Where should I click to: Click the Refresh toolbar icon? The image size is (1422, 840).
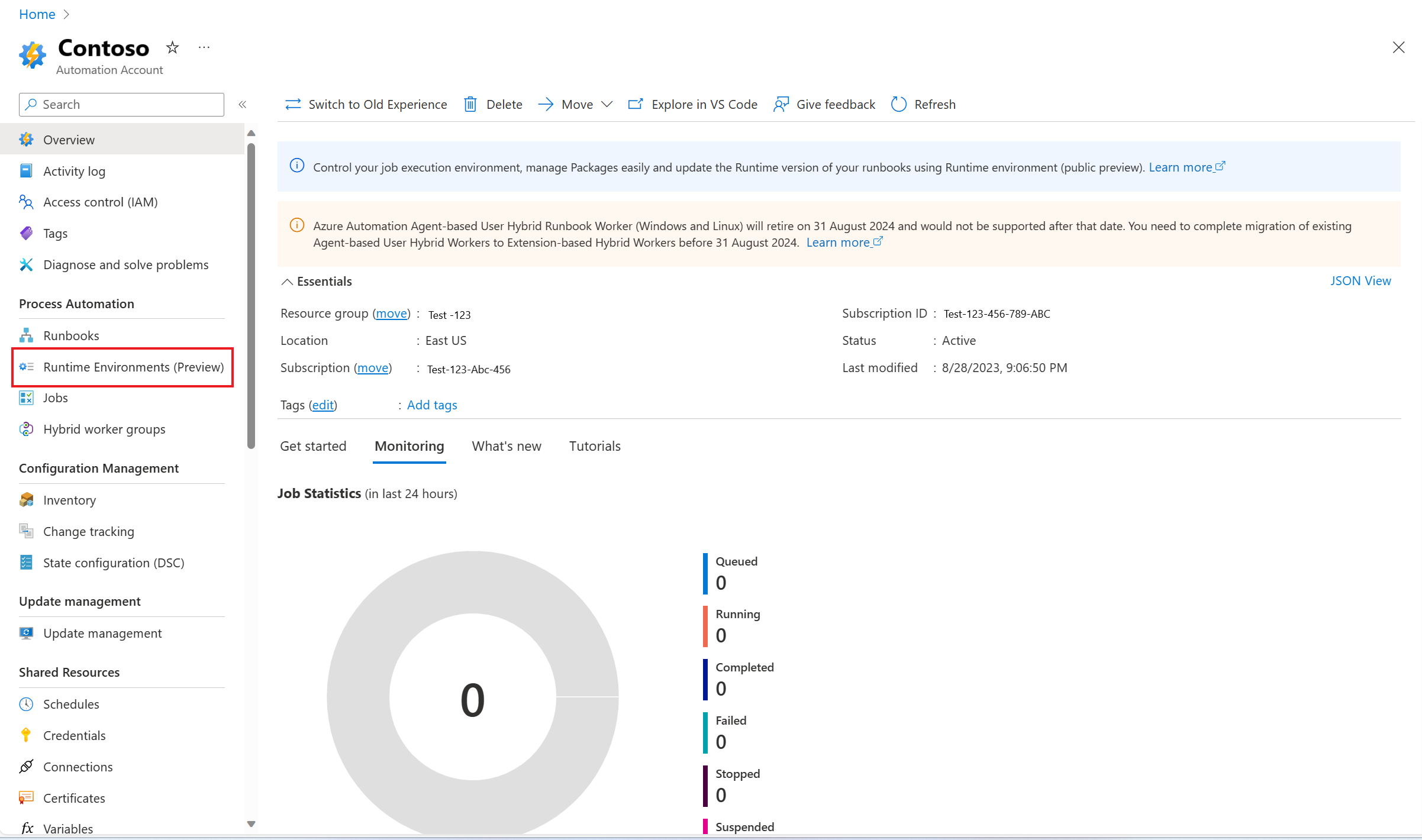point(899,104)
